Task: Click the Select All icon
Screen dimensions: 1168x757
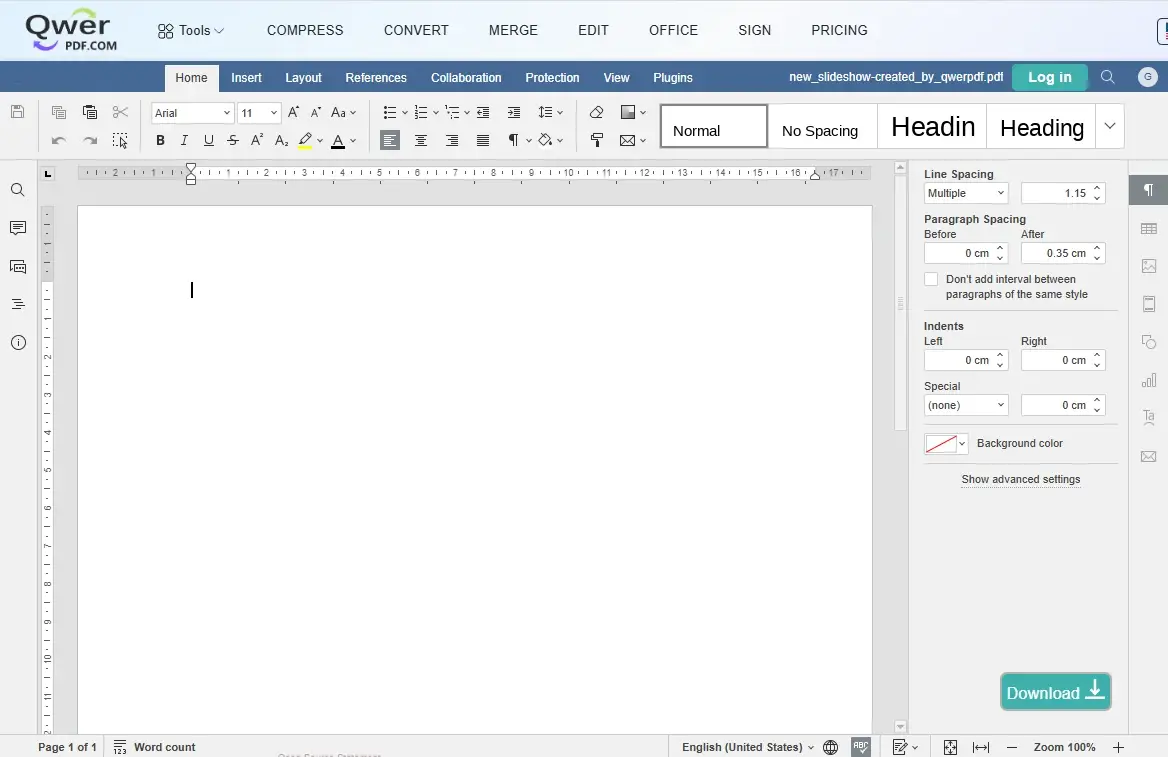Action: (120, 140)
